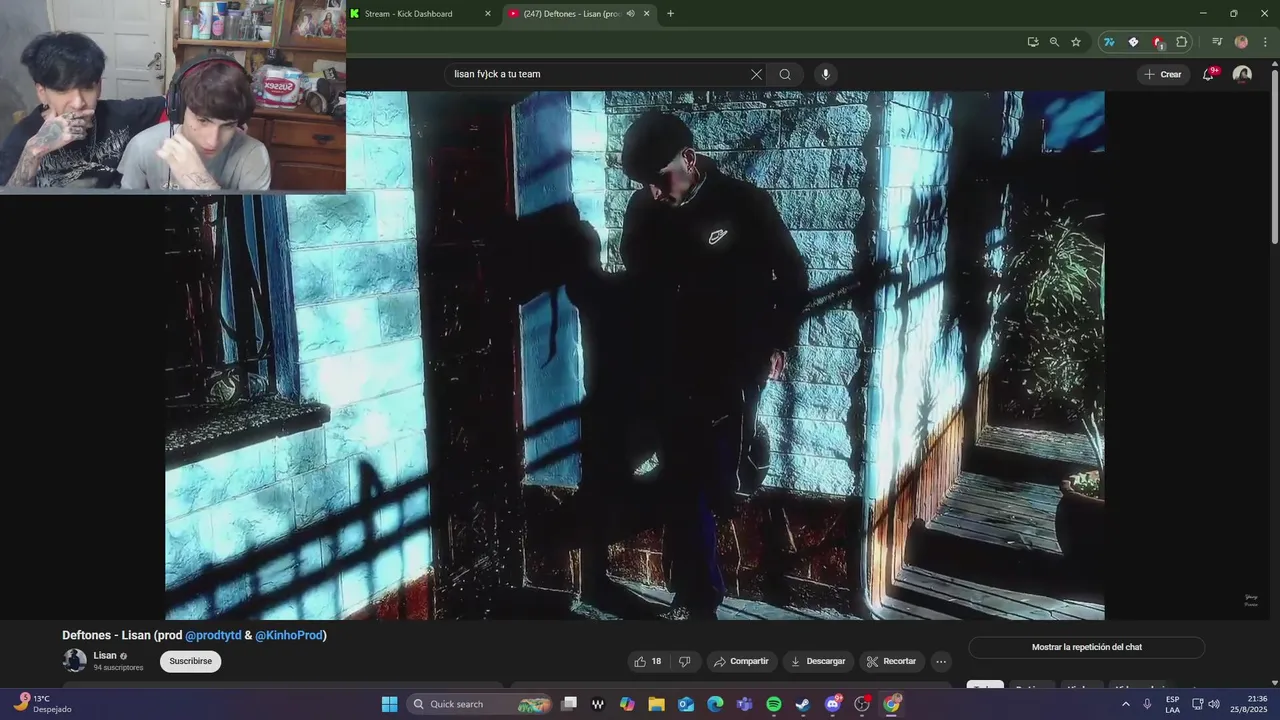
Task: Open the Extensions puzzle menu
Action: pyautogui.click(x=1182, y=42)
